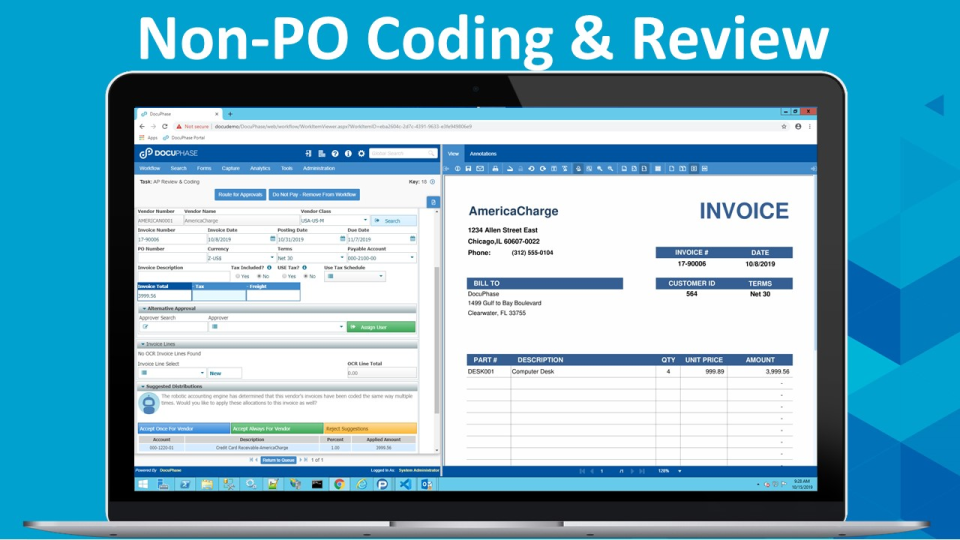This screenshot has width=960, height=540.
Task: Click the Approver Search field
Action: tap(172, 327)
